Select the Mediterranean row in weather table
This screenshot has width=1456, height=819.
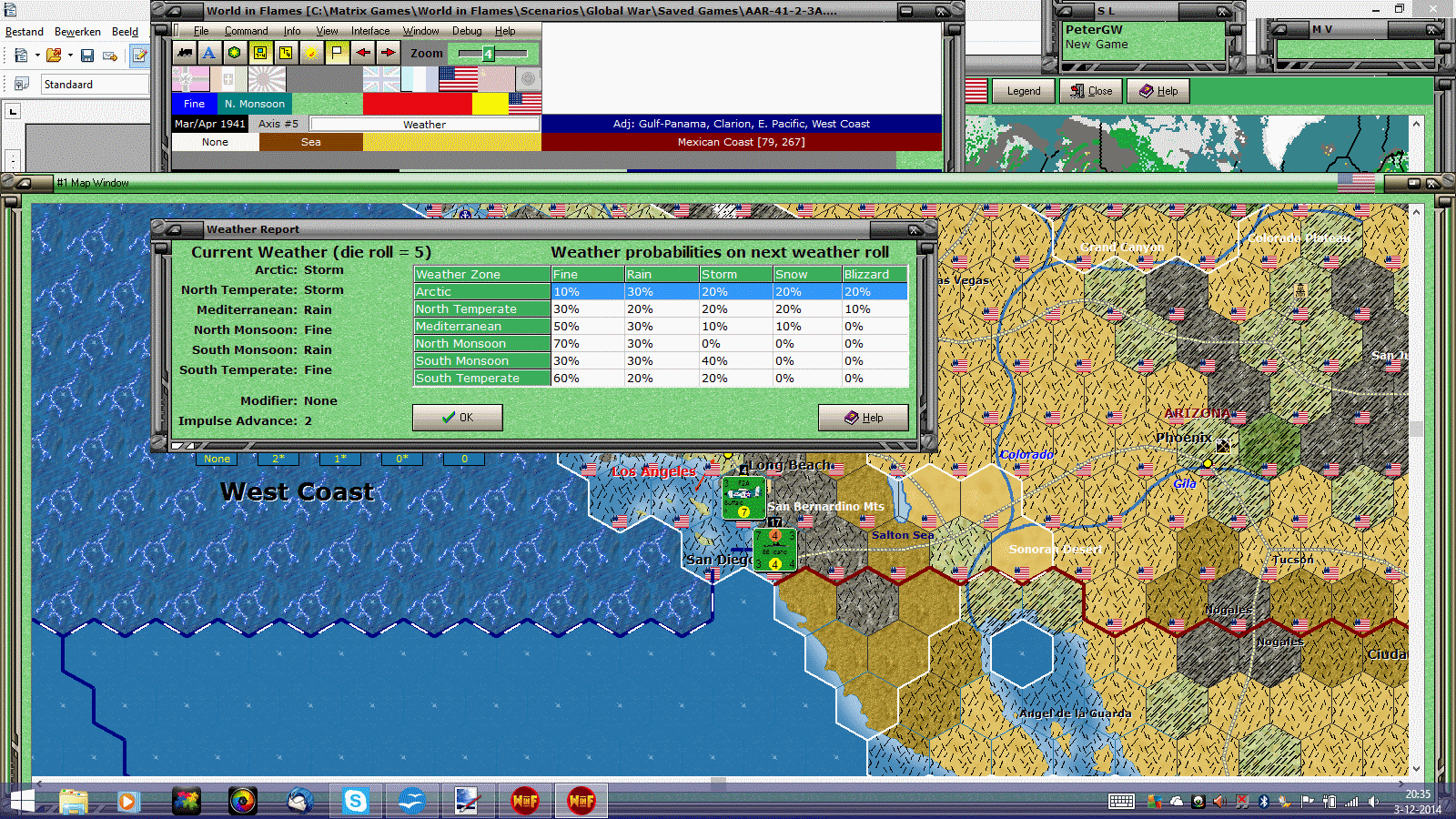coord(661,327)
